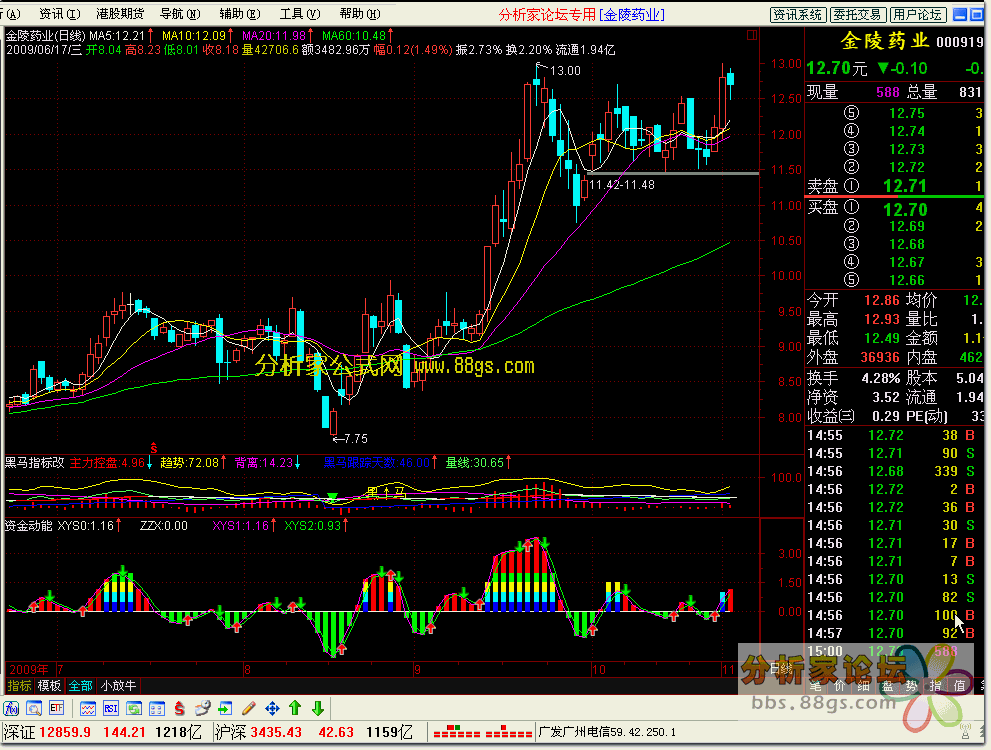Viewport: 991px width, 750px height.
Task: Click the green down arrow icon
Action: [318, 708]
